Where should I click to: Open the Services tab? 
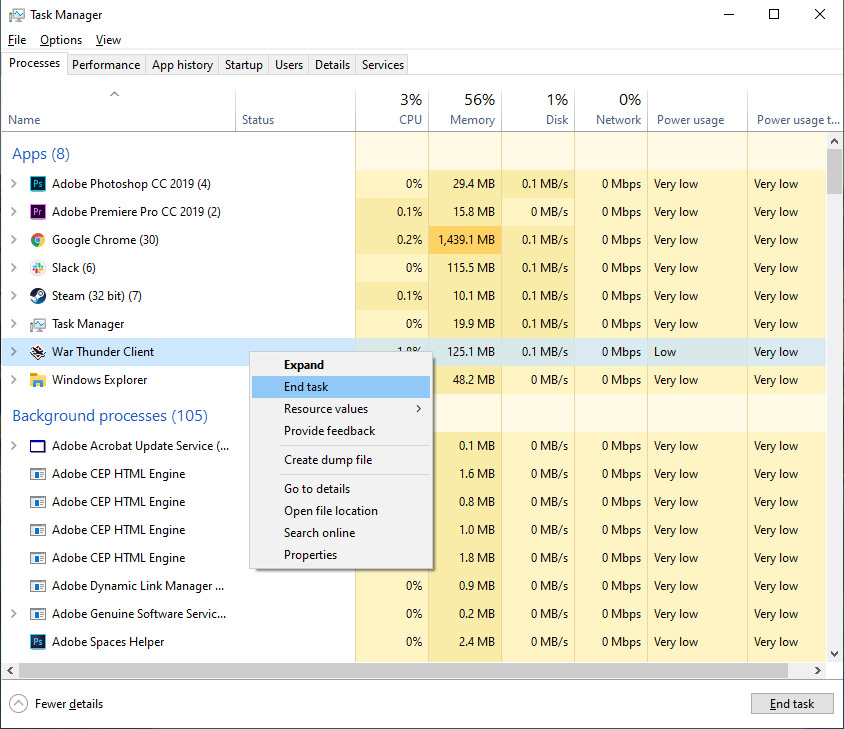coord(383,65)
